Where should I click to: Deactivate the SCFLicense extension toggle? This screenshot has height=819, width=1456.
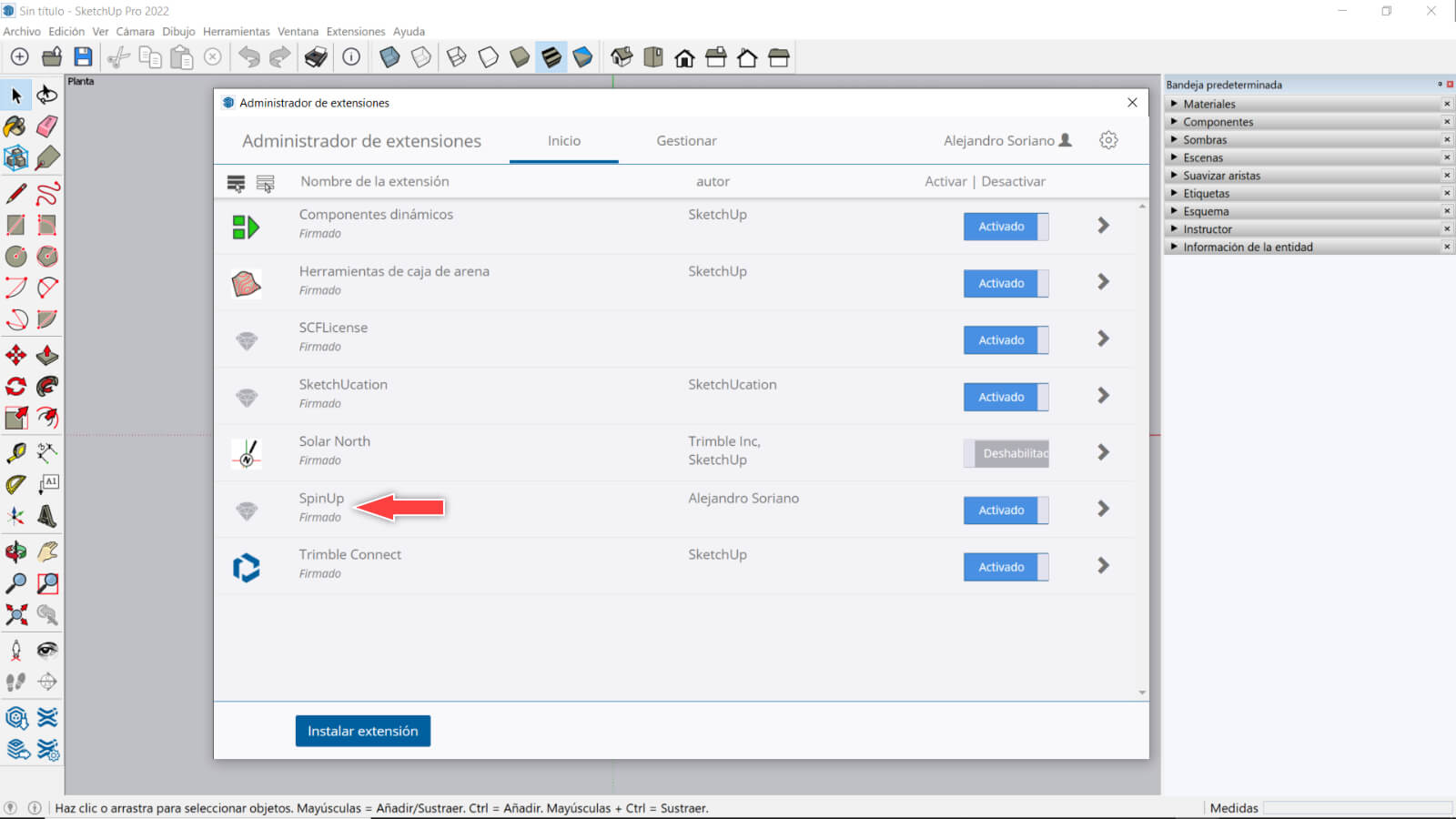(x=1006, y=340)
